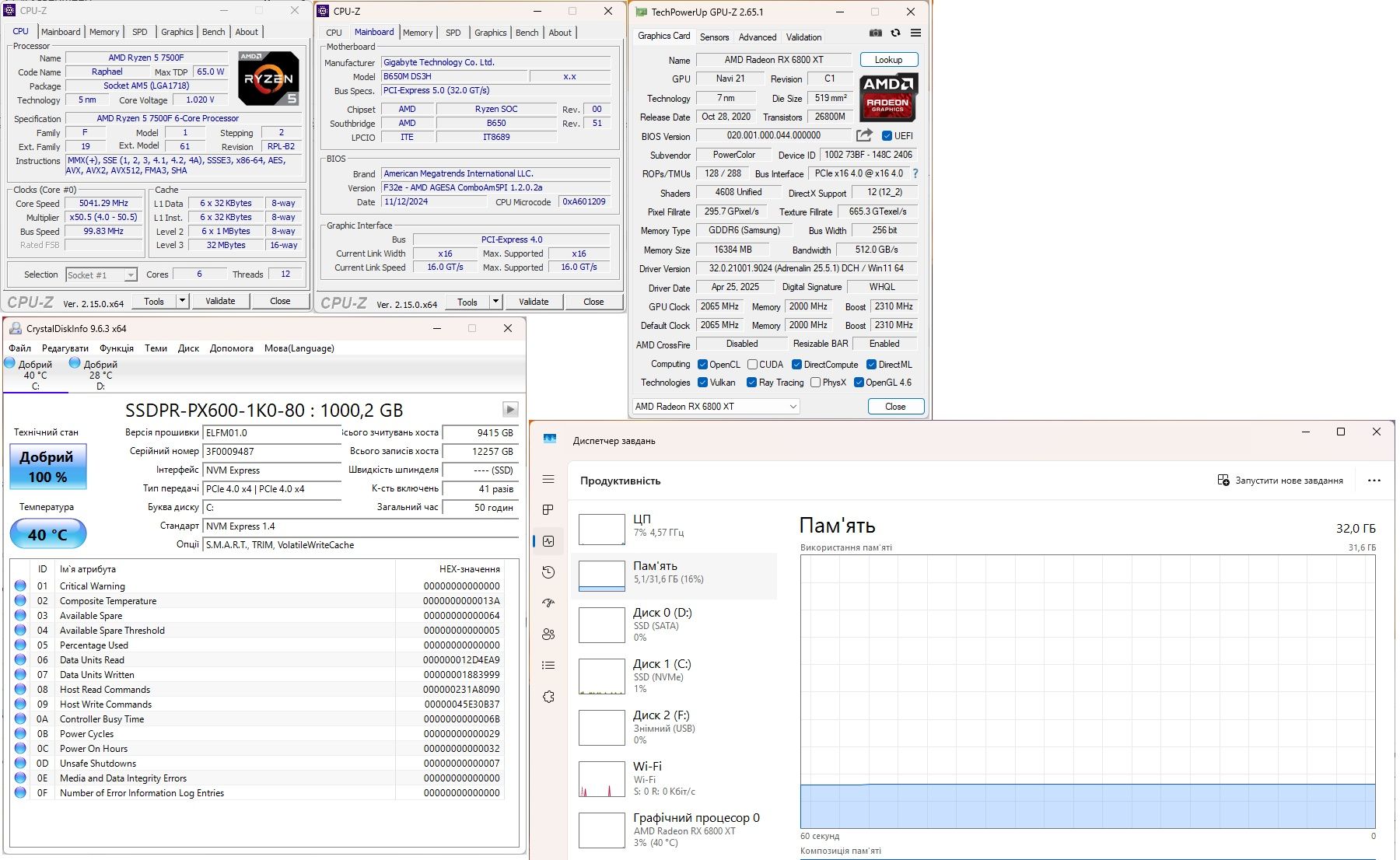This screenshot has width=1400, height=860.
Task: Open Tools dropdown arrow in CPU tab window
Action: (x=182, y=301)
